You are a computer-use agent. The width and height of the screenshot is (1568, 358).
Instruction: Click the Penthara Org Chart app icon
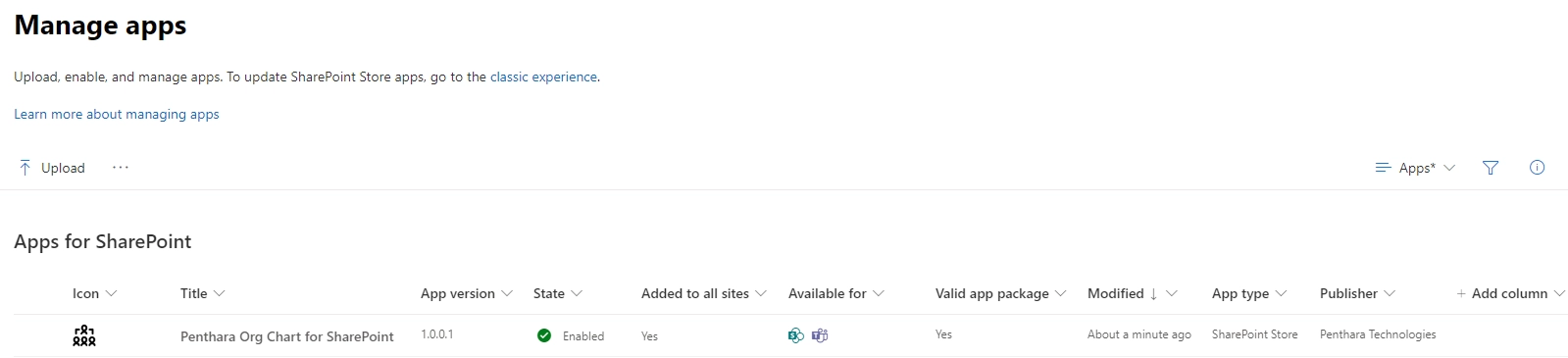point(84,335)
